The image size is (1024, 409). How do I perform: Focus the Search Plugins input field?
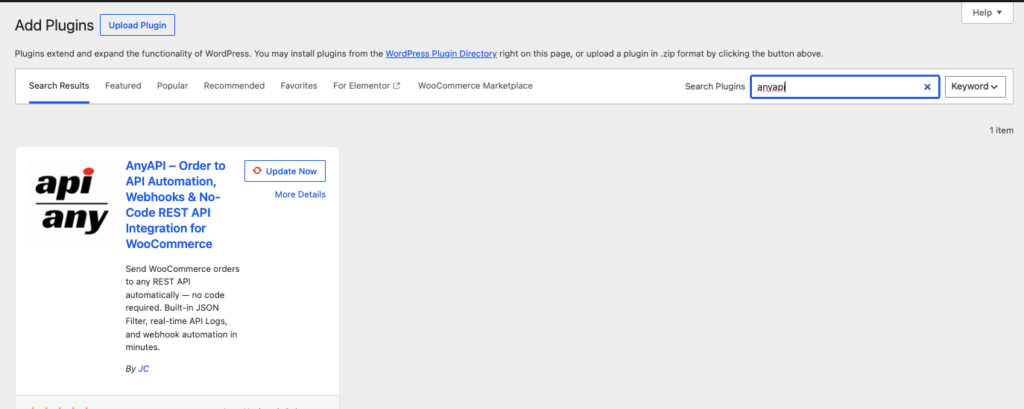844,86
